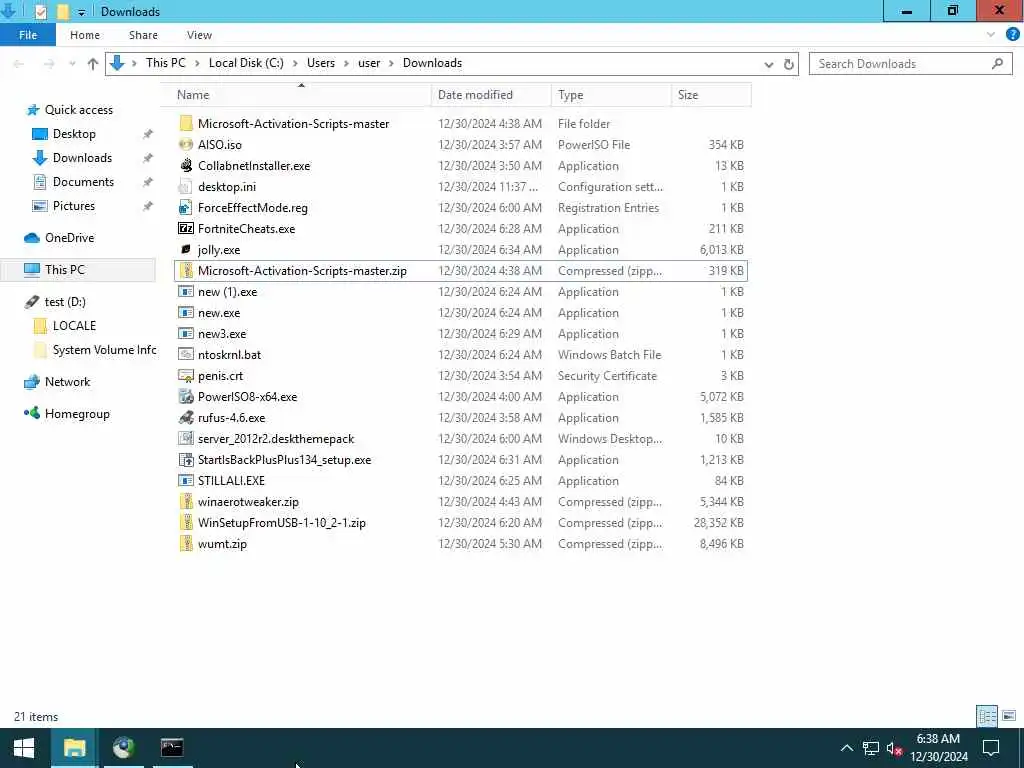Select the wumt.zip archive icon
The width and height of the screenshot is (1024, 768).
tap(186, 543)
